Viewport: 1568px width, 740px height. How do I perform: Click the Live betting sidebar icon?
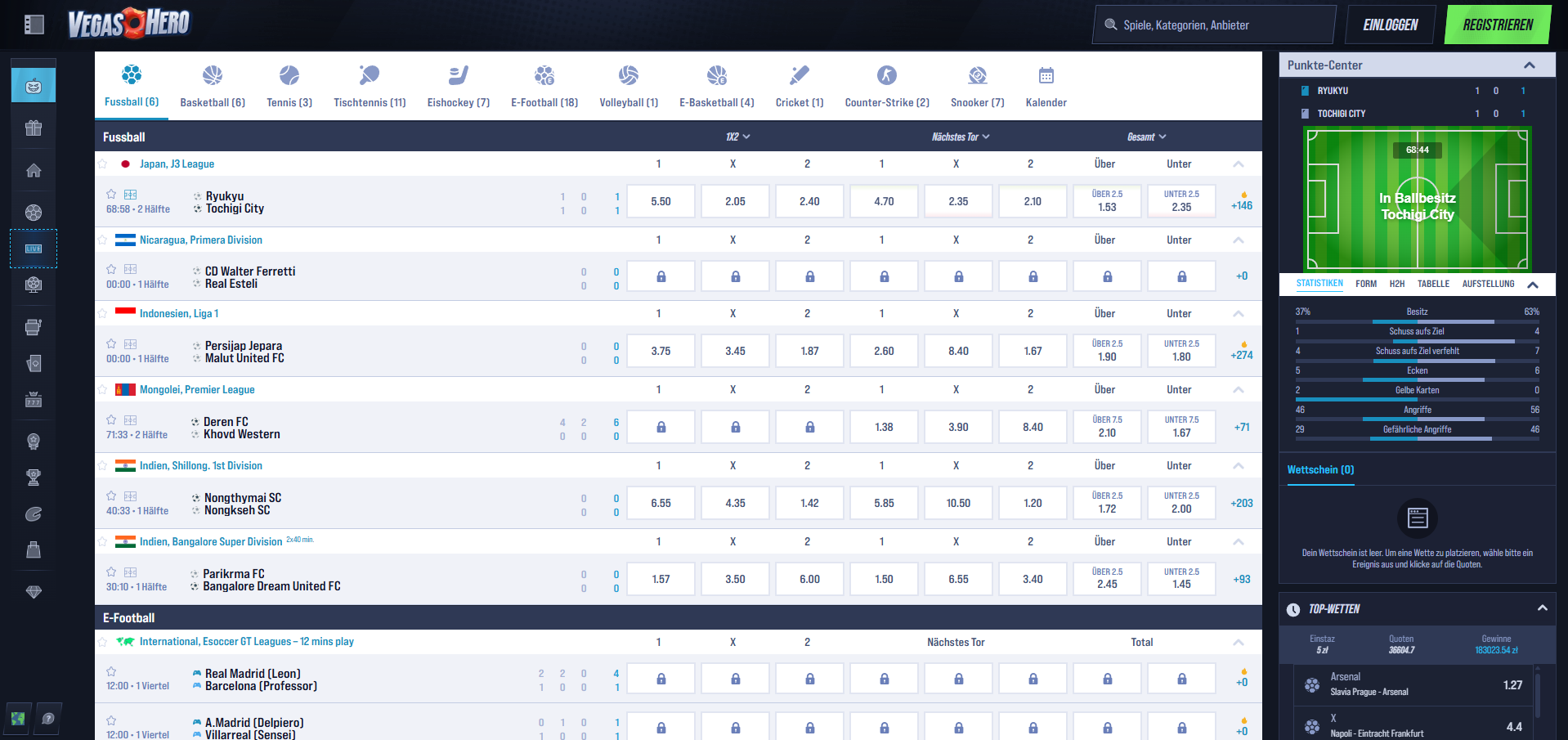[34, 249]
